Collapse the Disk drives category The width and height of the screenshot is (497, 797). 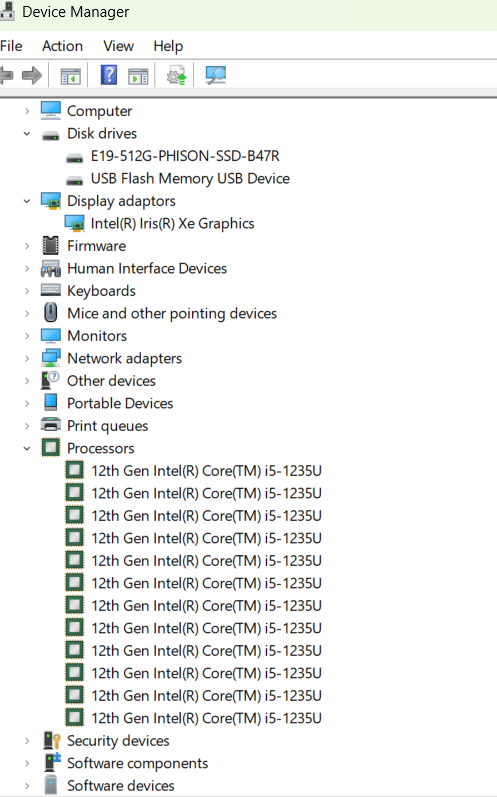pyautogui.click(x=27, y=134)
